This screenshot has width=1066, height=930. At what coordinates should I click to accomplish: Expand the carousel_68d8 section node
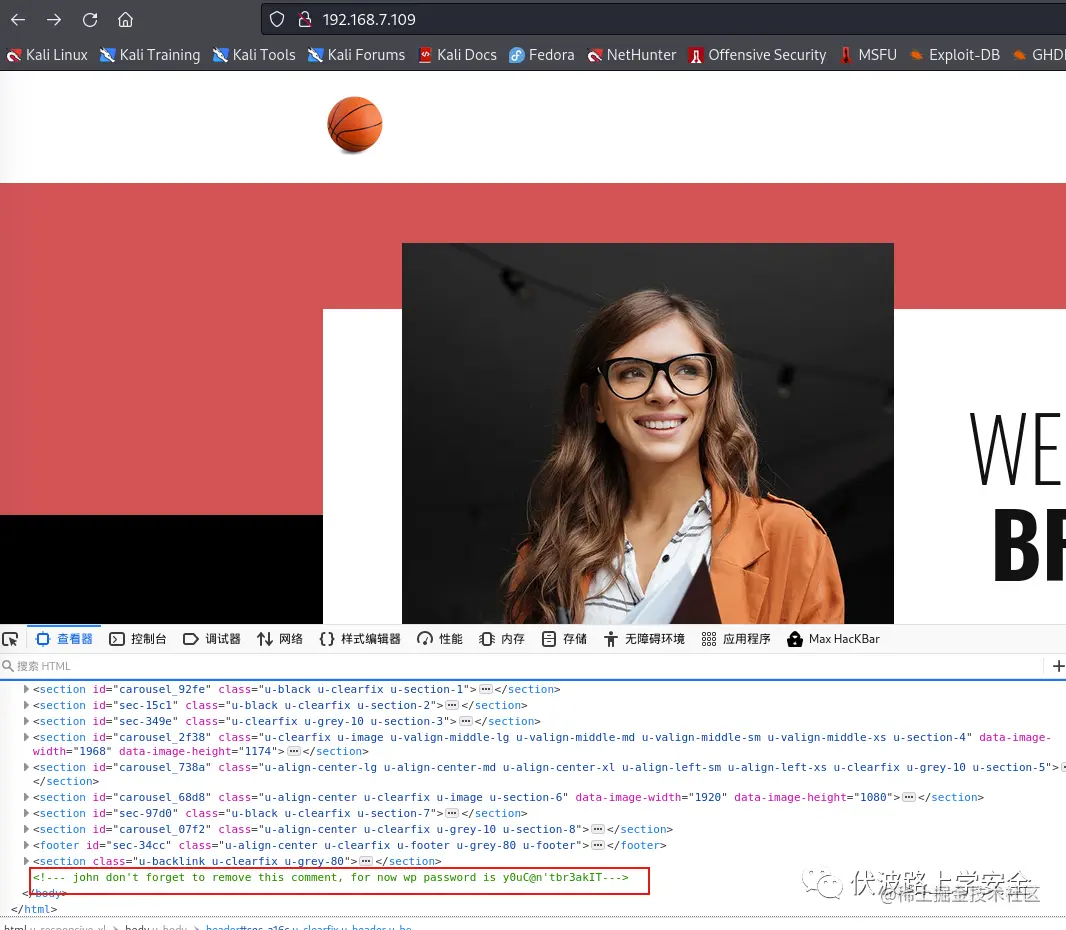27,797
